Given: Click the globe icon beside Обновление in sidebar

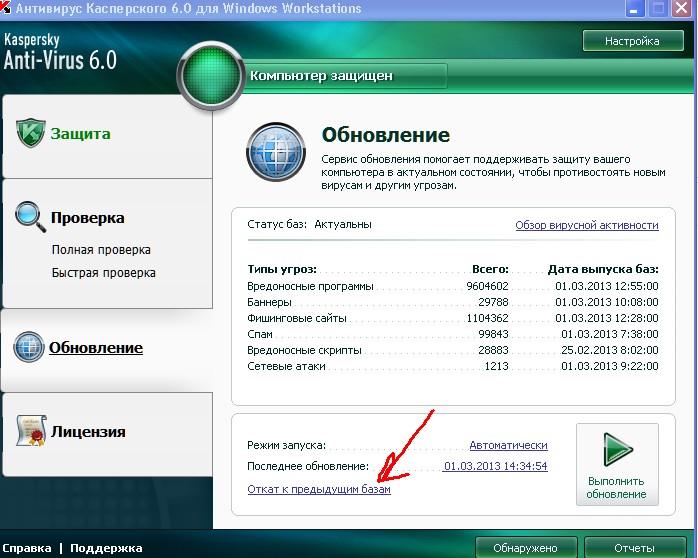Looking at the screenshot, I should point(29,347).
